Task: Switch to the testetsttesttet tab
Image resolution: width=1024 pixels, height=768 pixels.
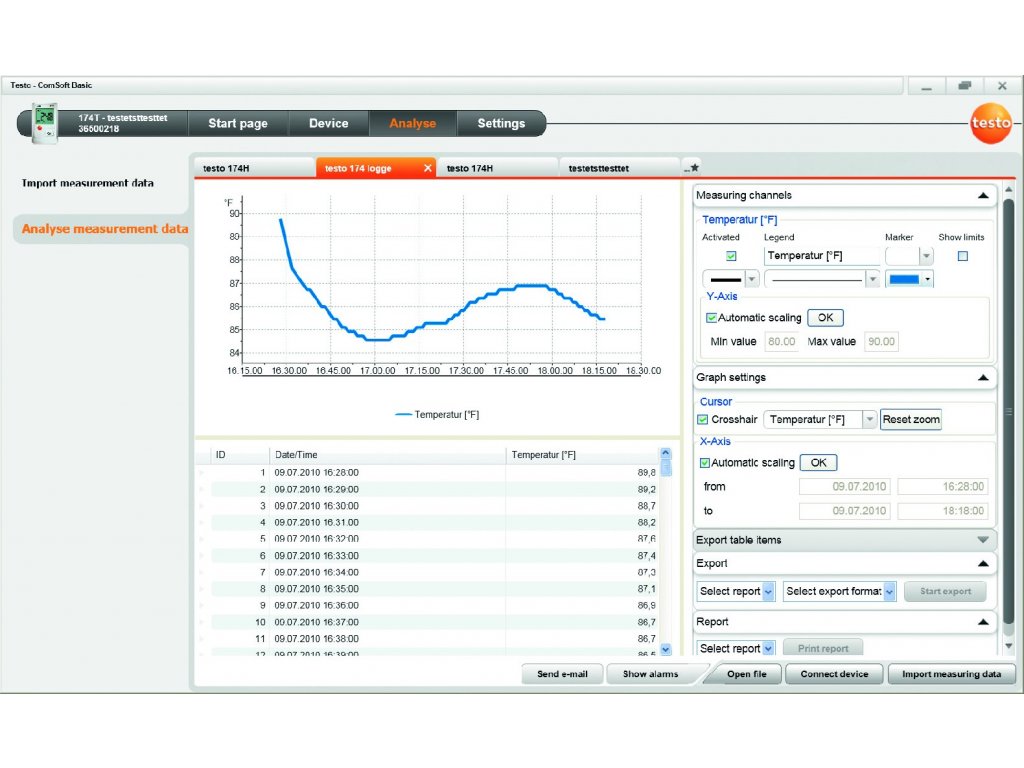Action: click(619, 168)
